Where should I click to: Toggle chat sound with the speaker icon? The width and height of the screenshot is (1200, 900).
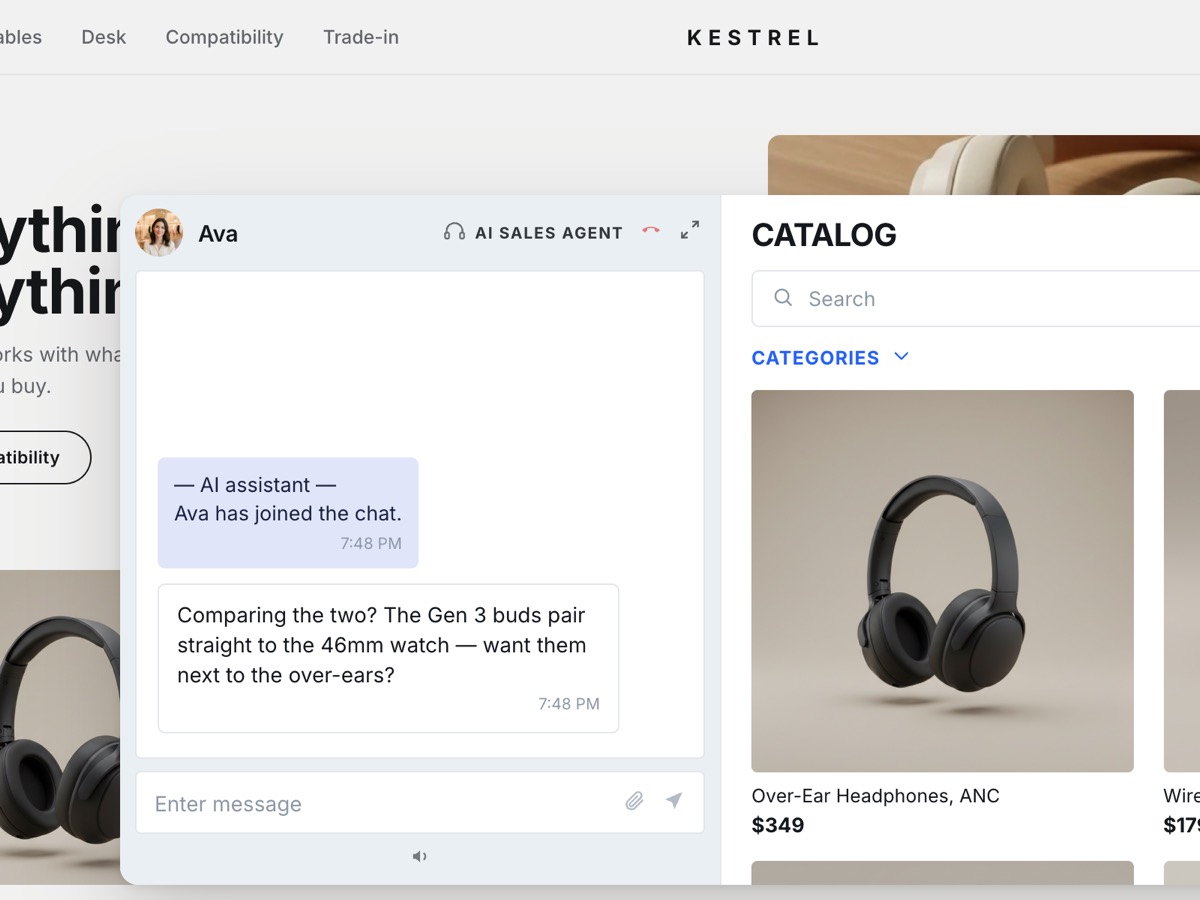(x=420, y=856)
